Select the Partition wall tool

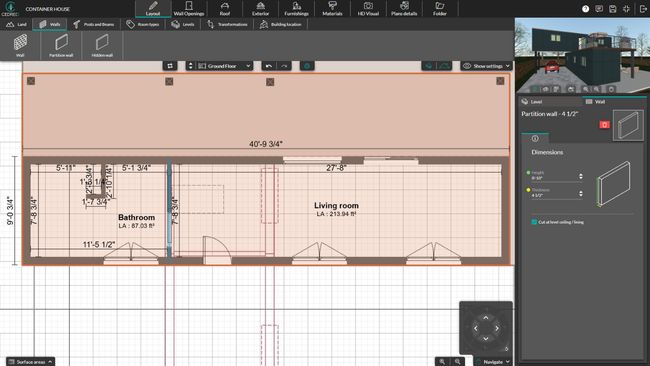(61, 45)
